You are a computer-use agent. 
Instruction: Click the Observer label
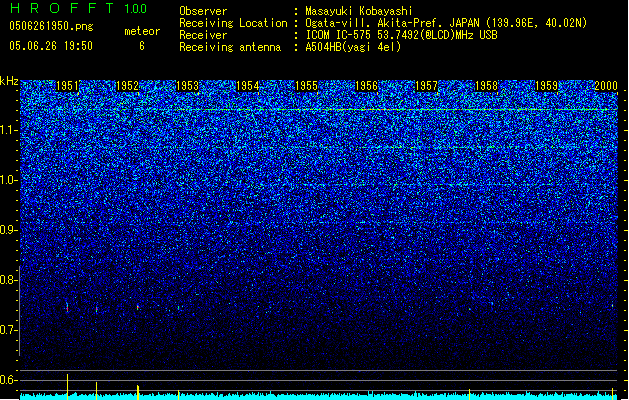point(203,11)
